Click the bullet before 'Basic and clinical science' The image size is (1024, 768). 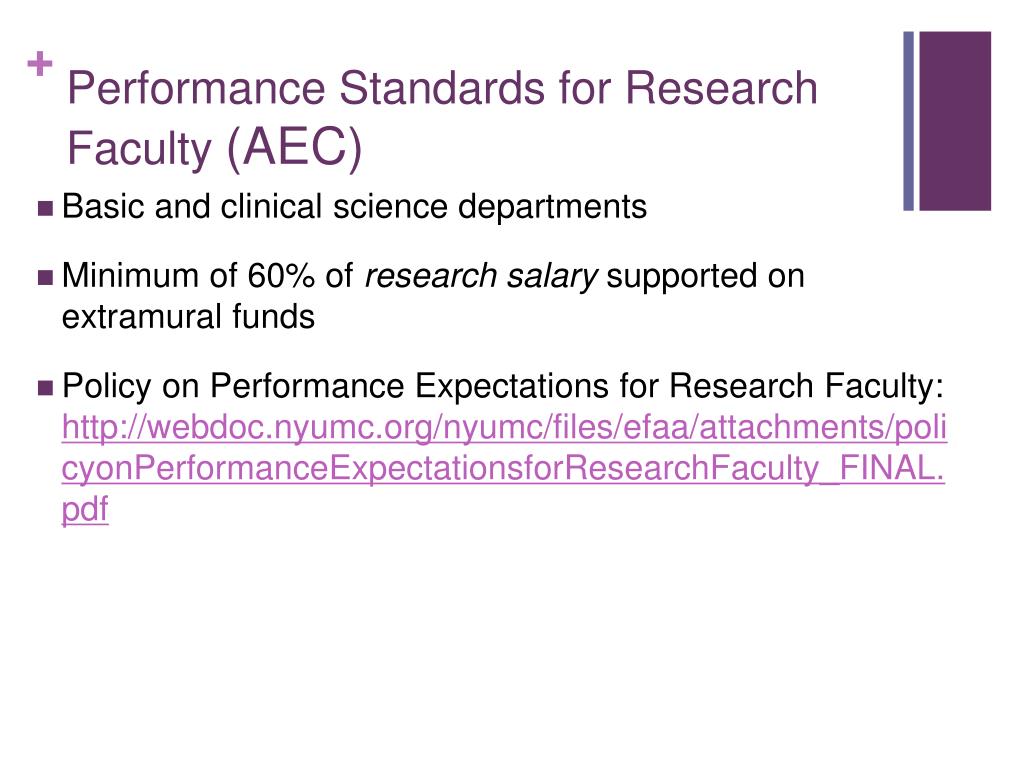[45, 208]
